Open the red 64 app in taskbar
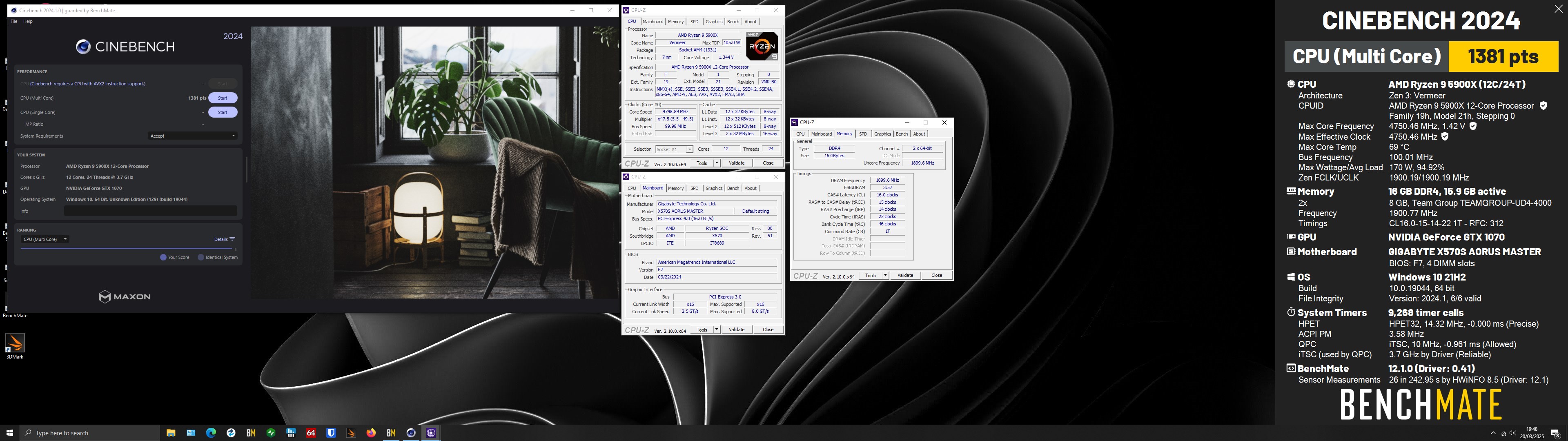The image size is (1568, 441). [311, 433]
